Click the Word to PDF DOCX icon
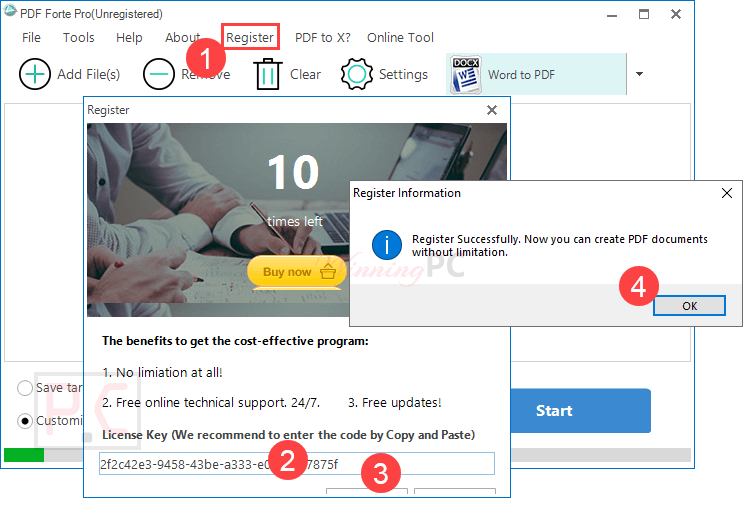The image size is (743, 506). (465, 74)
